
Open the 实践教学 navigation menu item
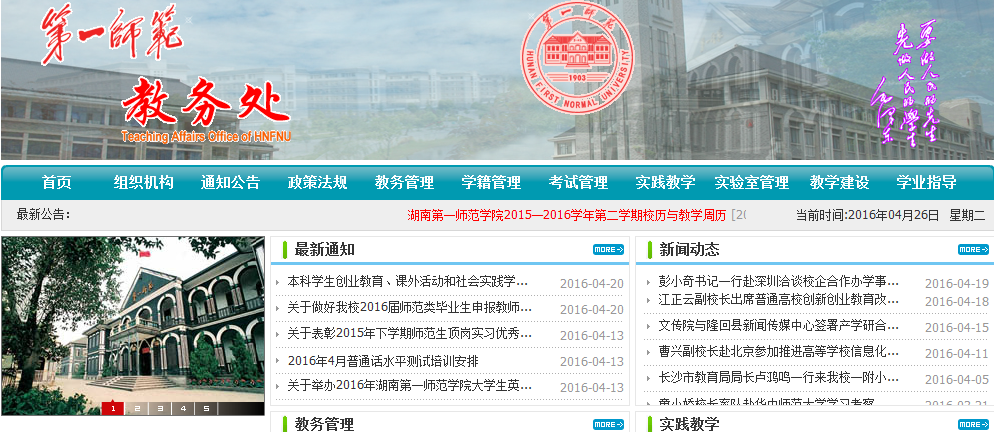(x=665, y=183)
